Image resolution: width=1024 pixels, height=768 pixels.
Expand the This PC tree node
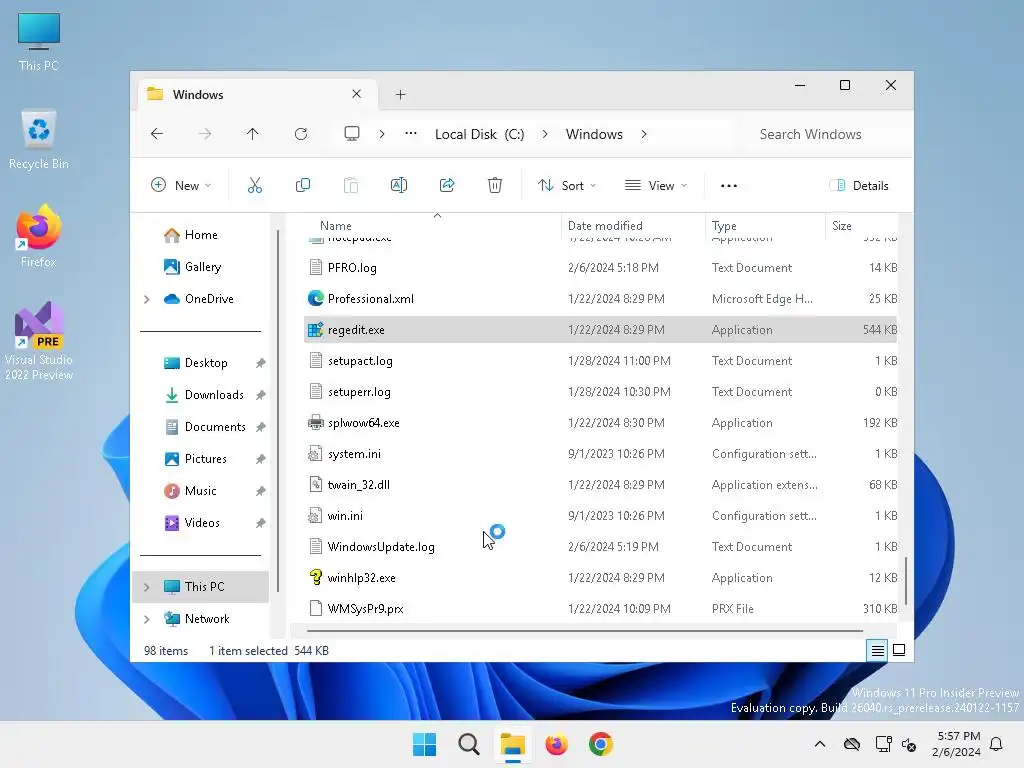tap(147, 586)
